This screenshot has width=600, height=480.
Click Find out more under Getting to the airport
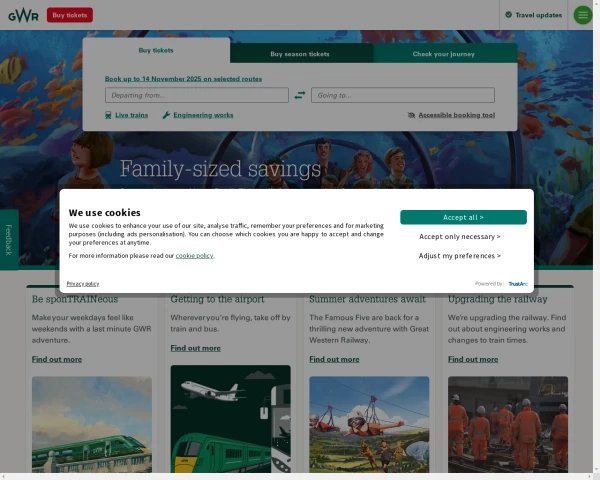(196, 348)
